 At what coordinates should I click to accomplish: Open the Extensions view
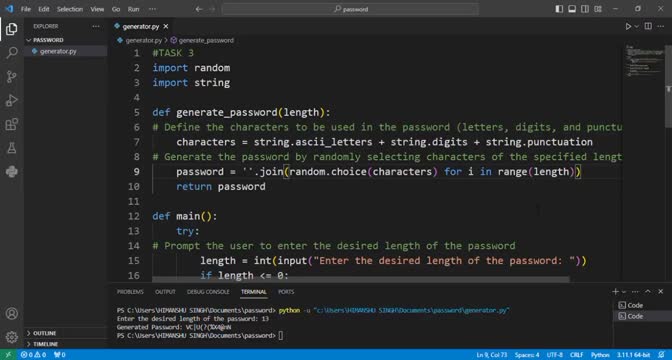[x=12, y=124]
